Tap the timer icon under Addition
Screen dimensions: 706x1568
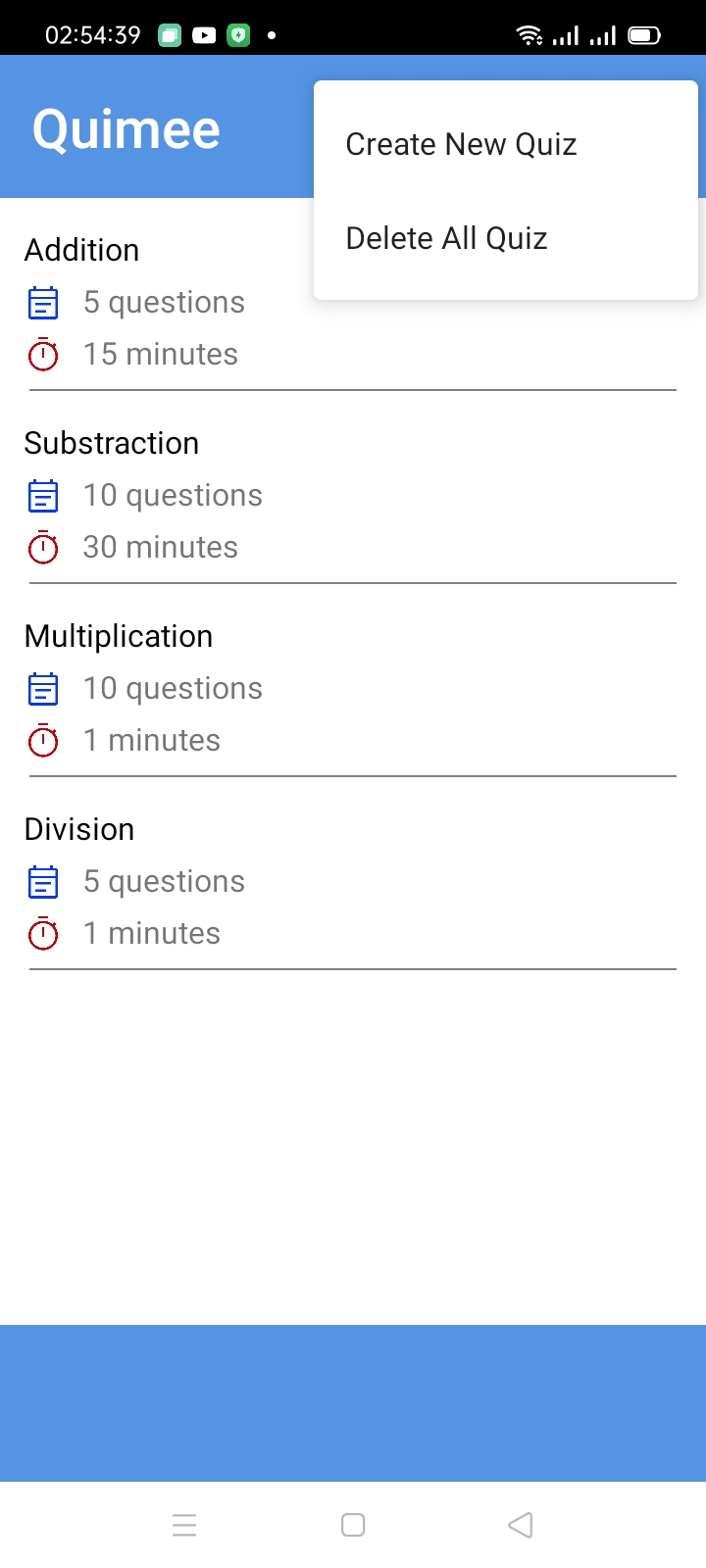43,354
